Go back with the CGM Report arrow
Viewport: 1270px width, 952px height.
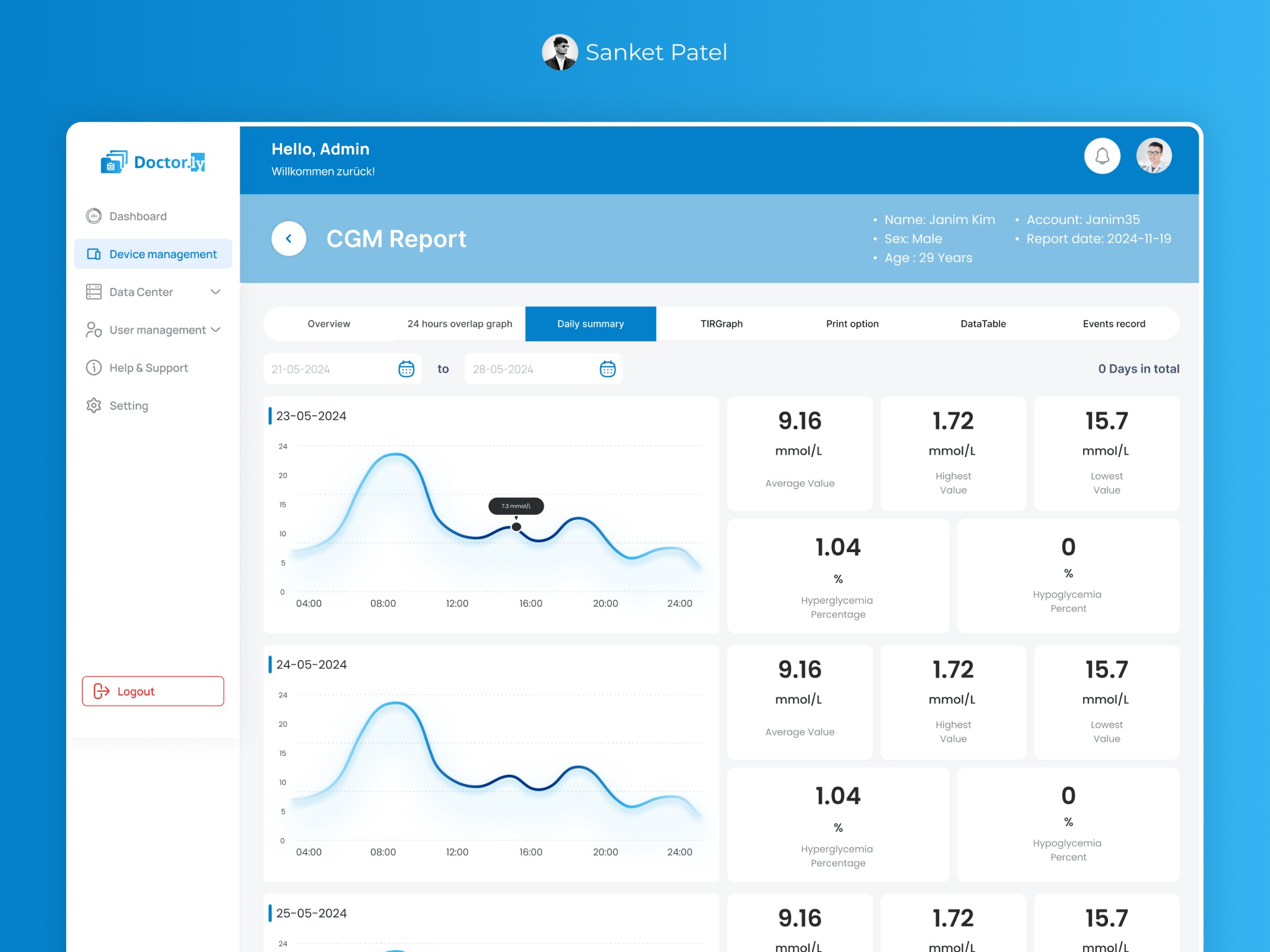coord(289,239)
